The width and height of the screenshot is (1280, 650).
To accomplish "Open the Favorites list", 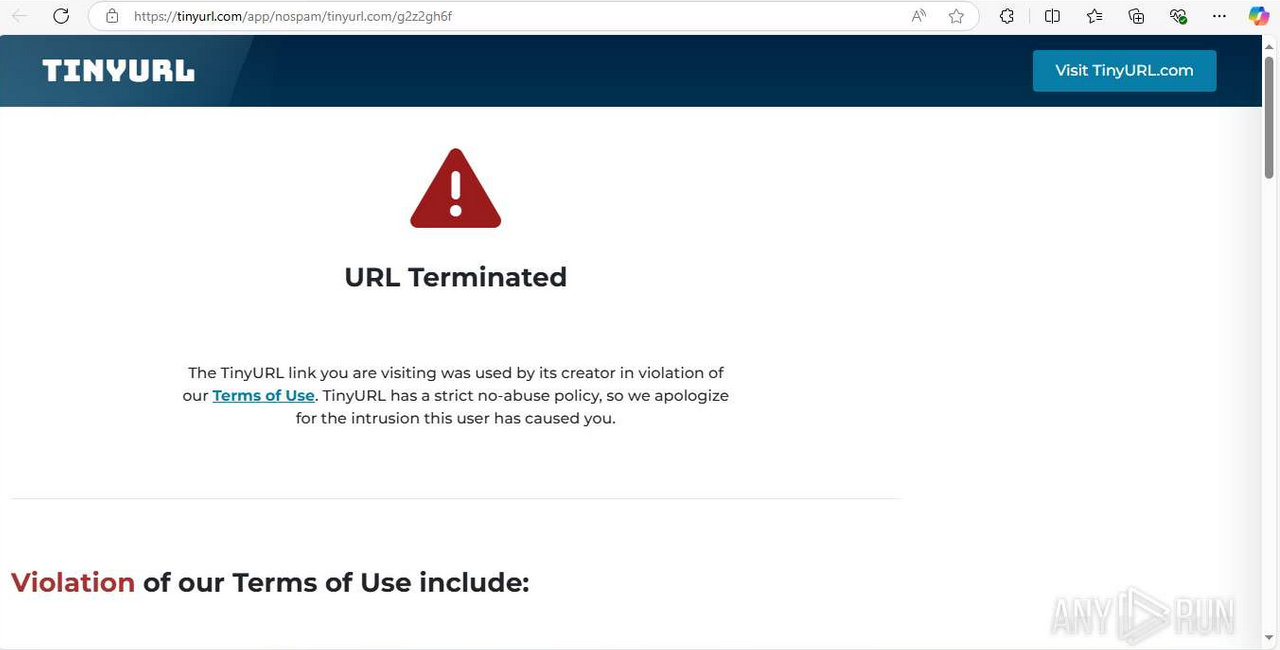I will coord(1094,16).
